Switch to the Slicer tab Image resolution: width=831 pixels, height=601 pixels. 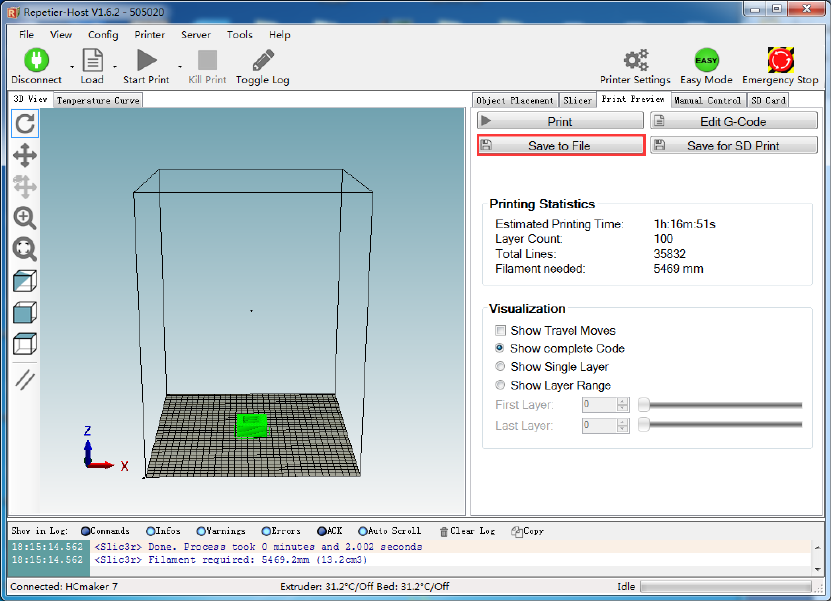577,100
